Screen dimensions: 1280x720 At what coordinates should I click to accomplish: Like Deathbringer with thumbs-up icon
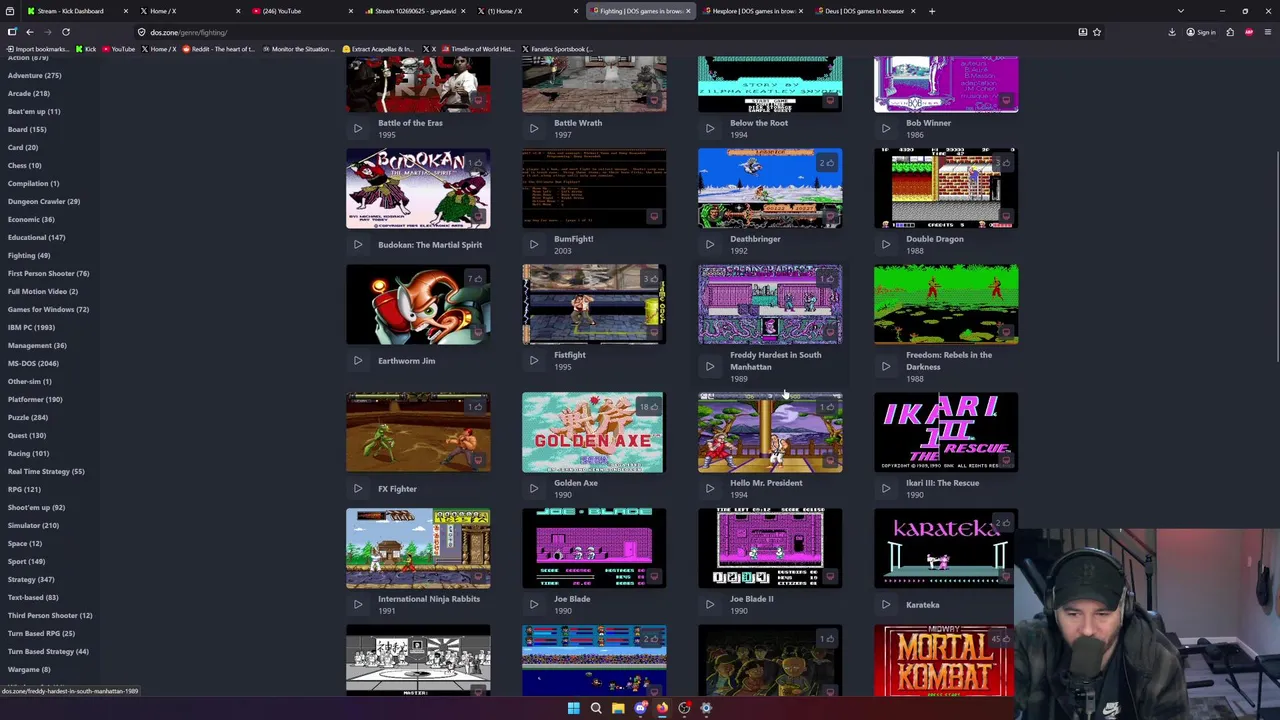[827, 163]
